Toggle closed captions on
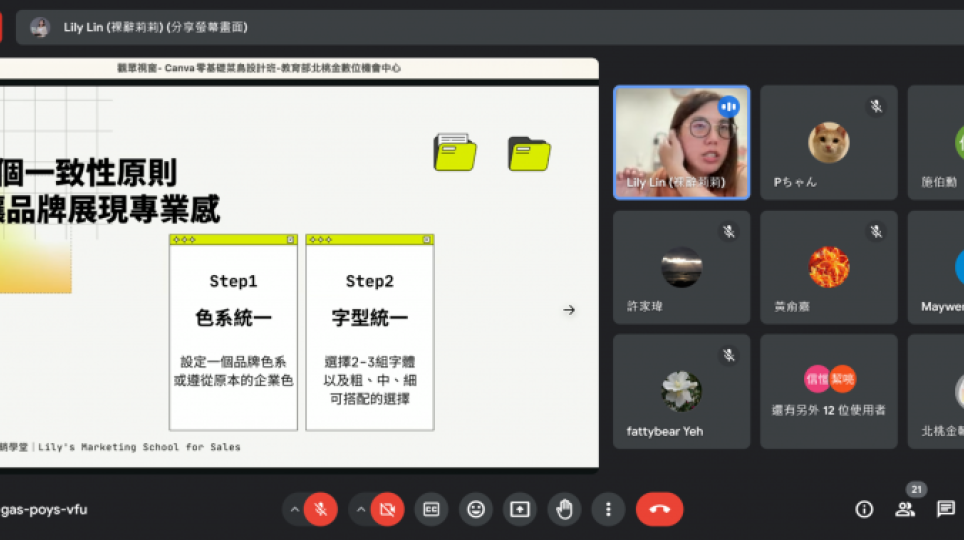The width and height of the screenshot is (964, 540). 431,509
